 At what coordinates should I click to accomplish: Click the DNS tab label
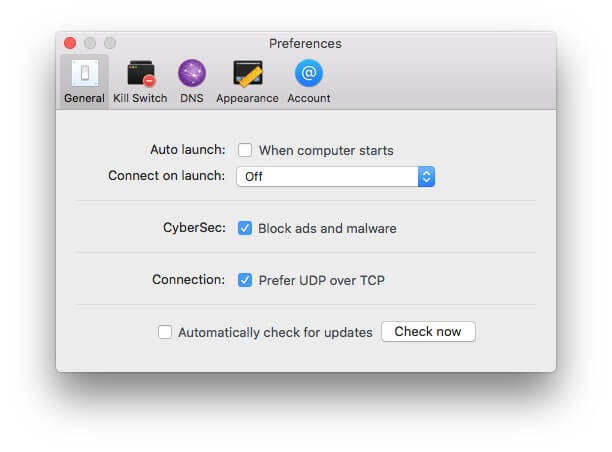pyautogui.click(x=192, y=98)
